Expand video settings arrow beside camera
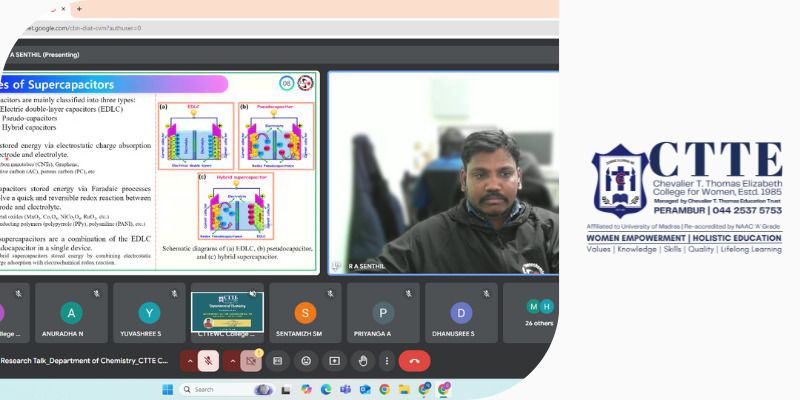This screenshot has height=400, width=800. [x=232, y=361]
